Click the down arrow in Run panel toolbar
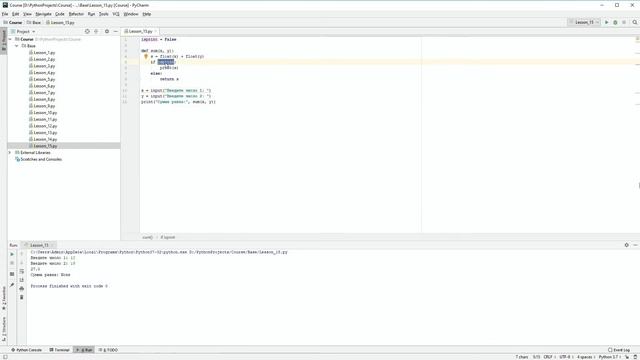The width and height of the screenshot is (640, 360). point(22,263)
